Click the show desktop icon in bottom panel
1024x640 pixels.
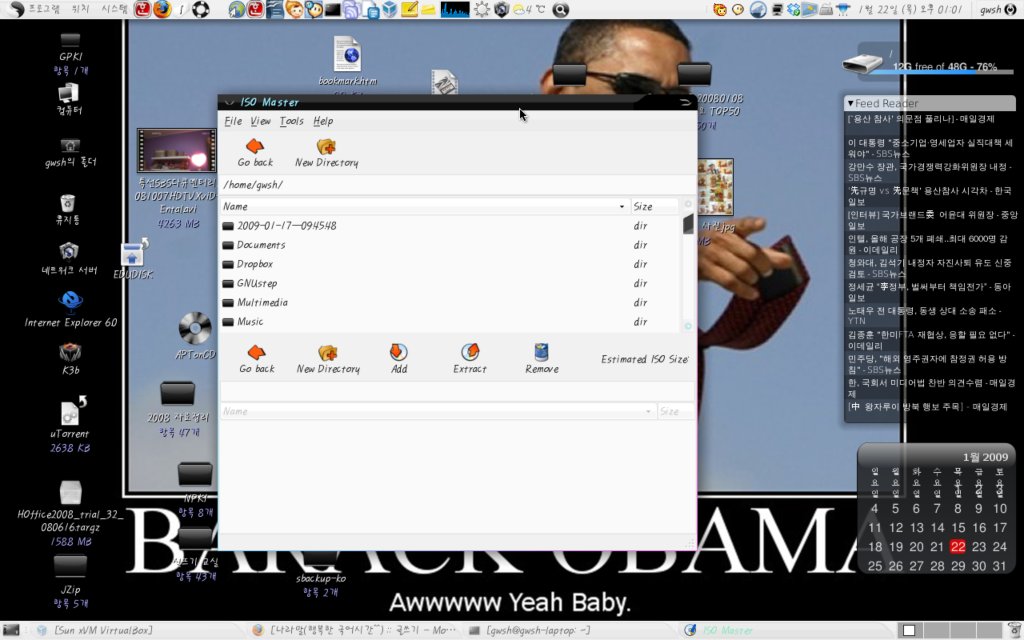tap(11, 630)
